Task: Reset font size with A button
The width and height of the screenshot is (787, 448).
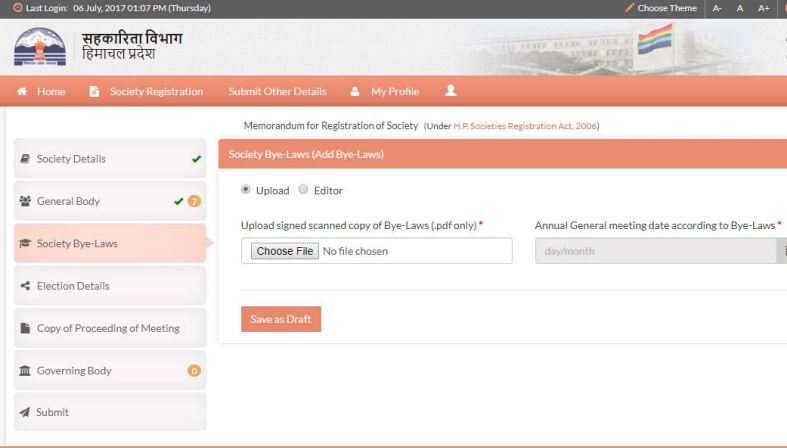Action: 740,8
